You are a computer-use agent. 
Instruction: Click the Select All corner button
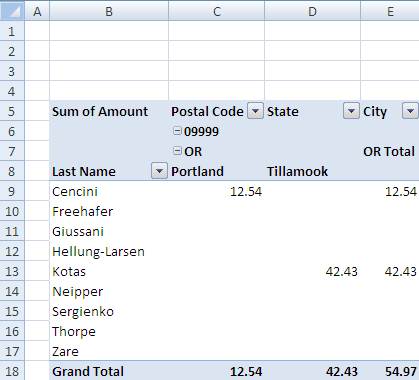12,11
